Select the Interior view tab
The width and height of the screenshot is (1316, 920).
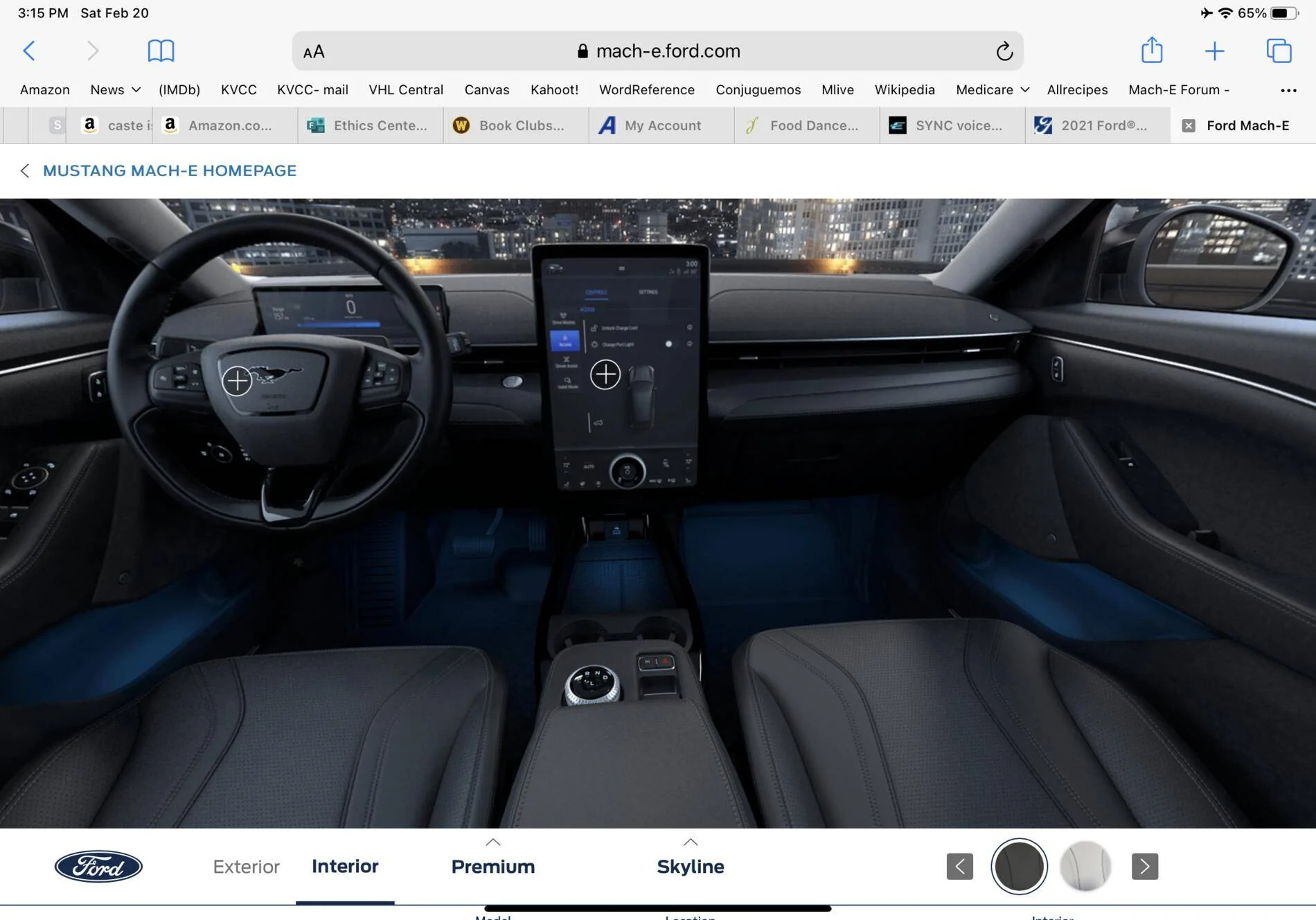(345, 866)
